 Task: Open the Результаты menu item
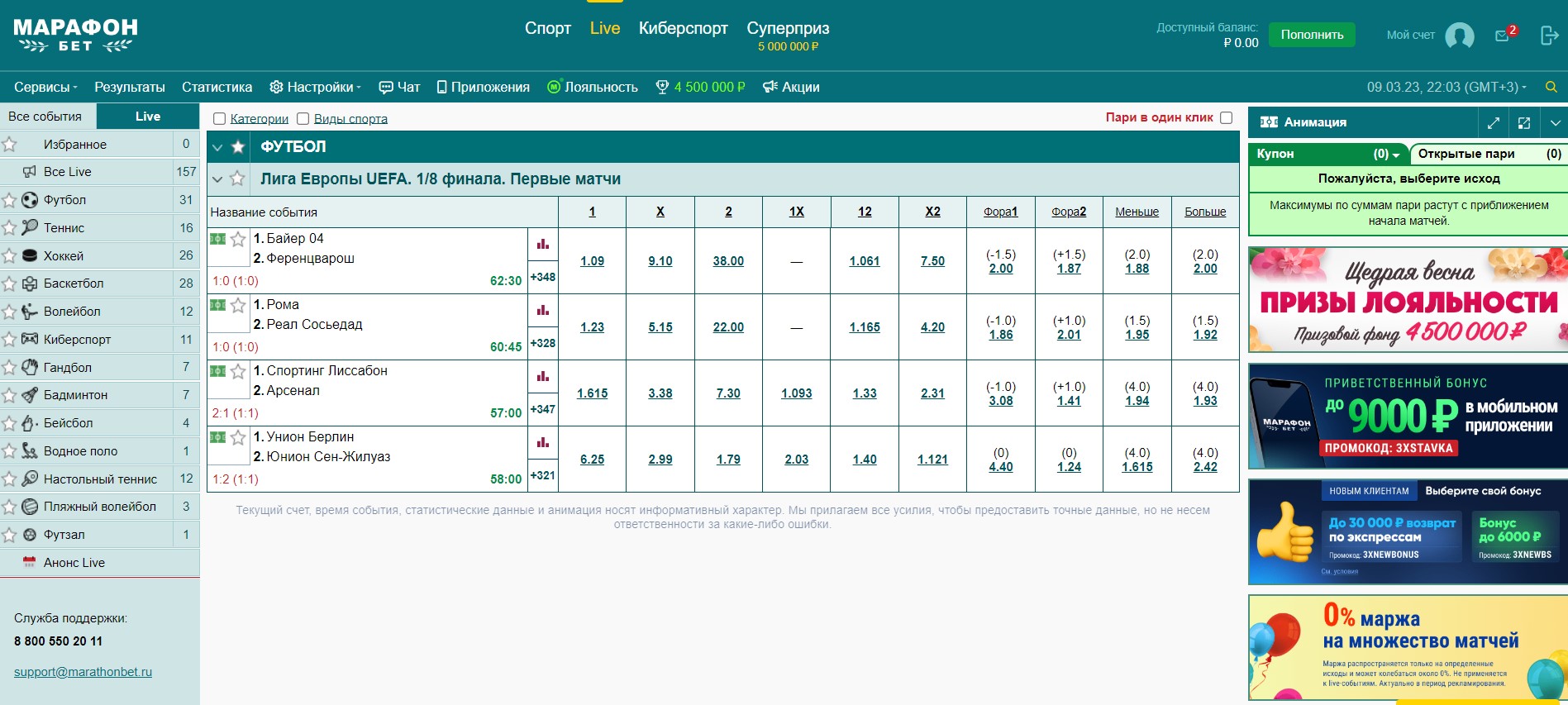[x=130, y=87]
